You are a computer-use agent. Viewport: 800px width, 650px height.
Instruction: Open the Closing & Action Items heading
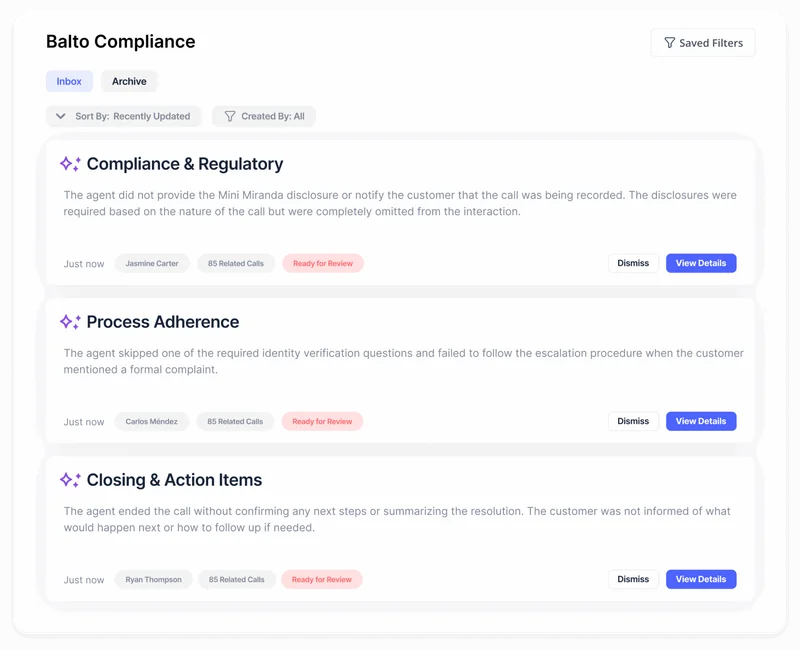pos(174,480)
